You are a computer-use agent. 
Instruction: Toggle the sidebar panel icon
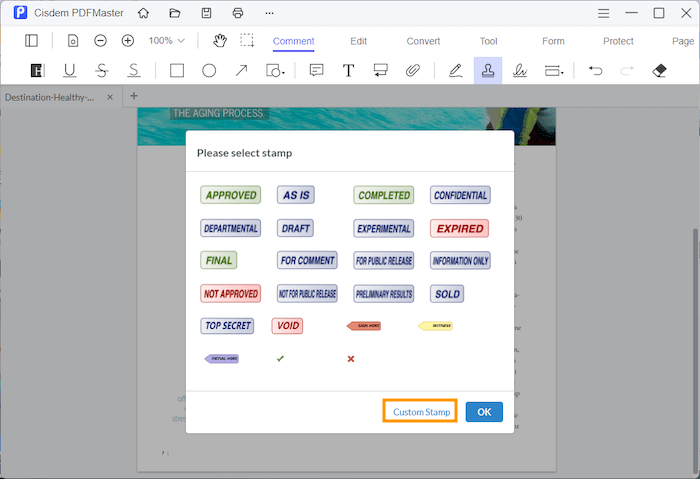32,41
